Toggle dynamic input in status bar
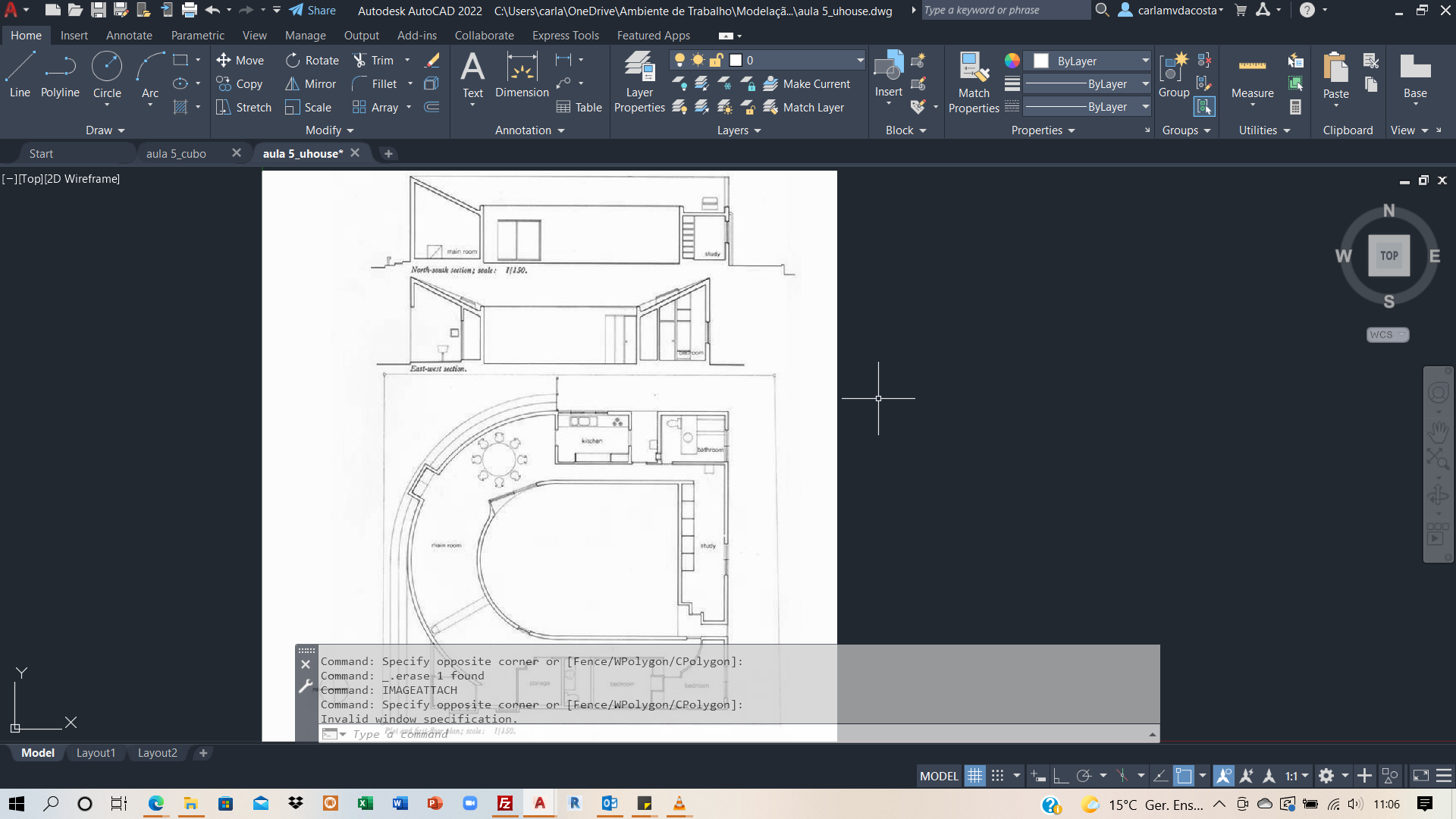Viewport: 1456px width, 819px height. 1039,776
